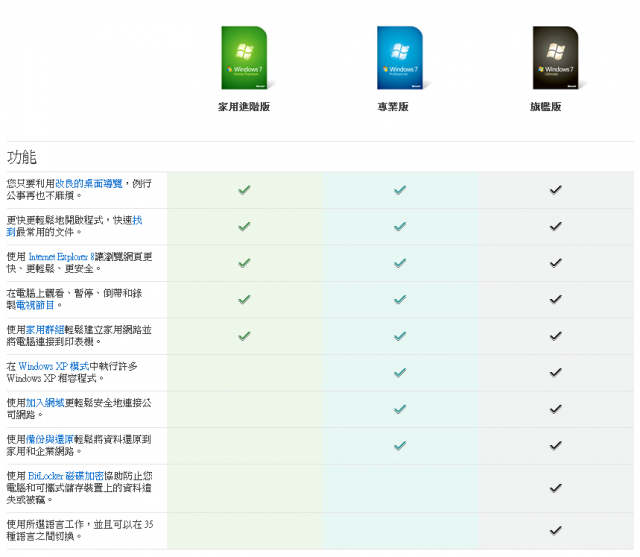Viewport: 640px width, 557px height.
Task: Open the BitLocker 磁碟加密 link
Action: [66, 476]
